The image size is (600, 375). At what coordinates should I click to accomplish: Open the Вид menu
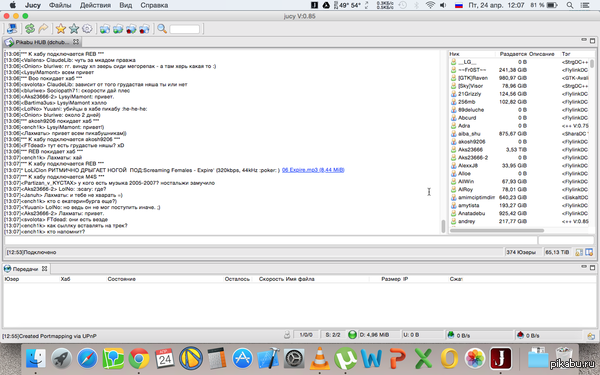click(x=126, y=5)
